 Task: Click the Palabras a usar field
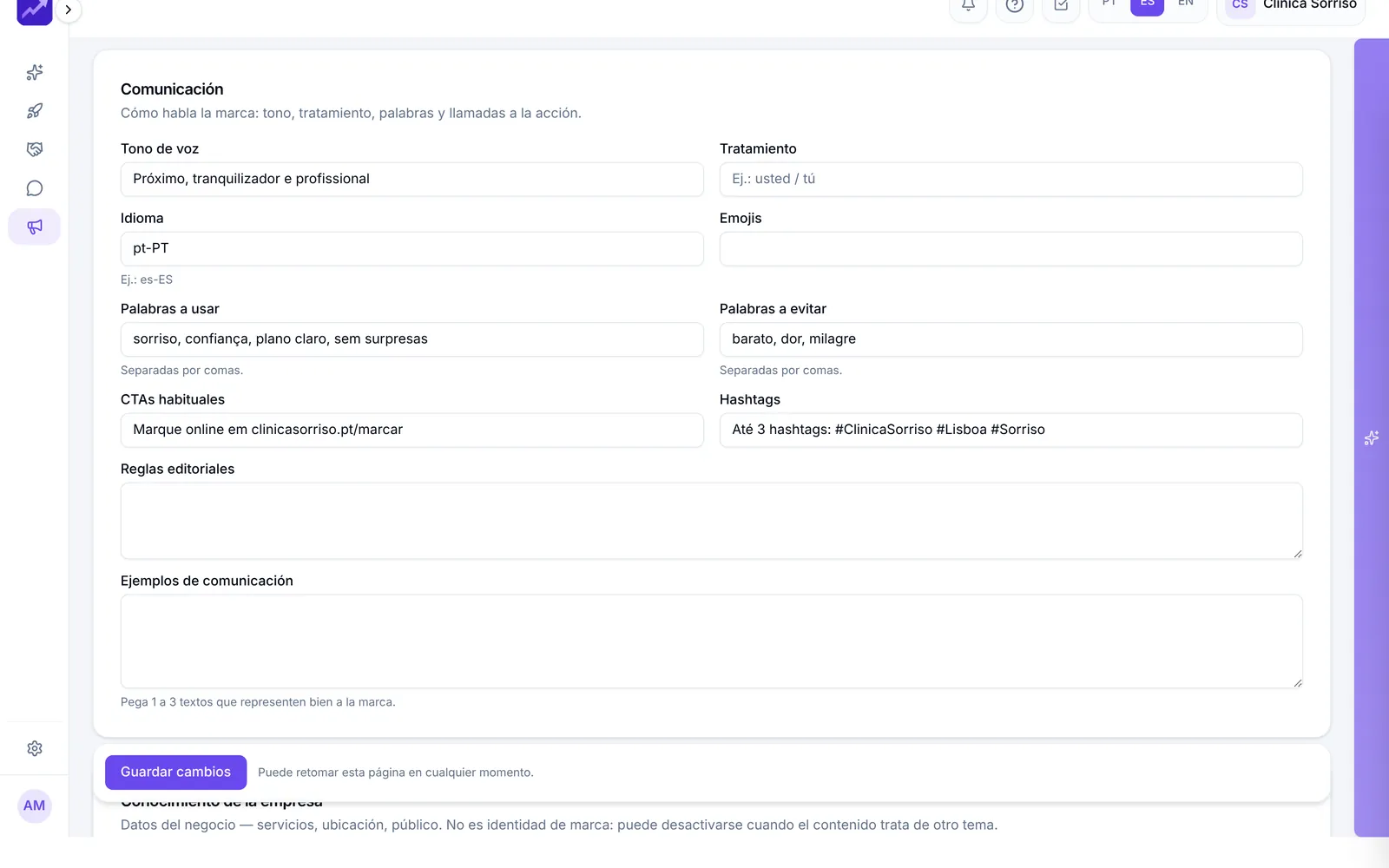(x=412, y=339)
